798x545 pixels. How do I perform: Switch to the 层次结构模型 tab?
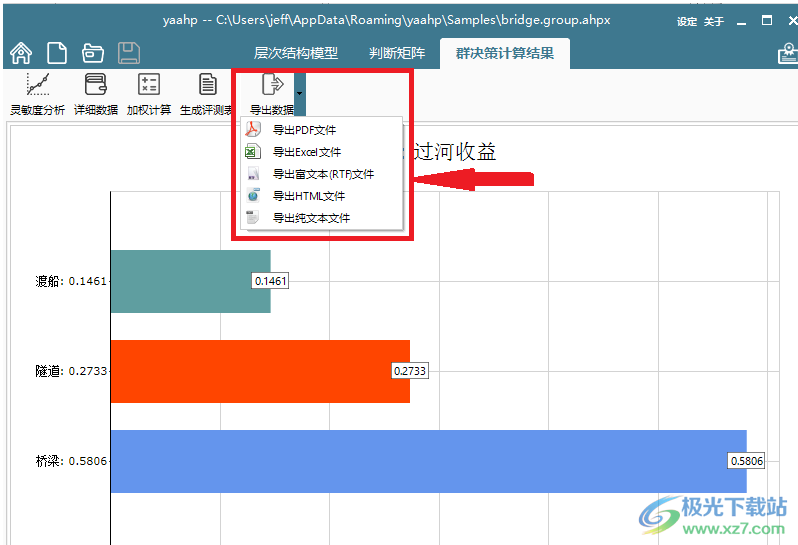pos(296,53)
